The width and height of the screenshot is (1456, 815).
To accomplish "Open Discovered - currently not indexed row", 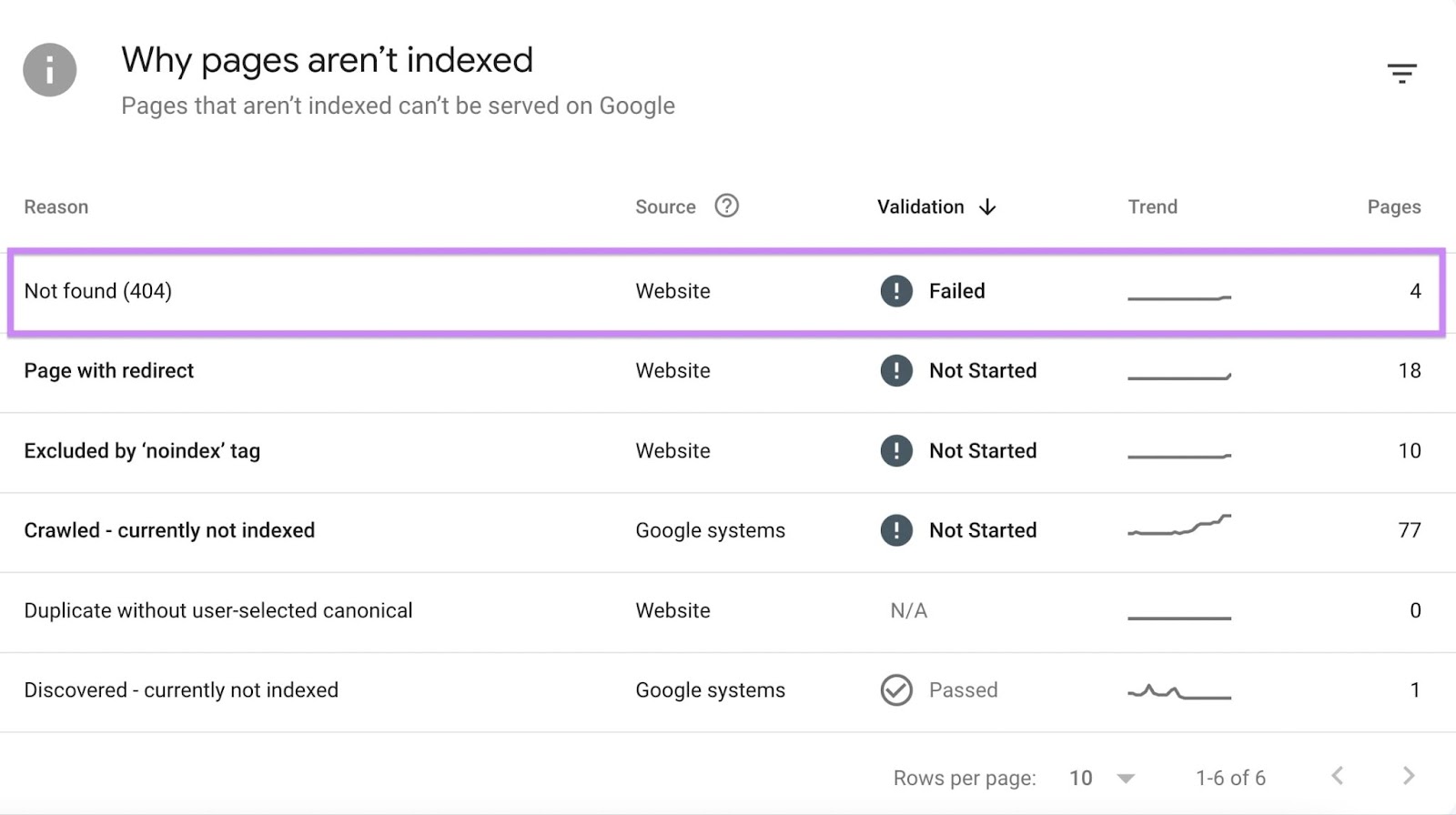I will [181, 690].
